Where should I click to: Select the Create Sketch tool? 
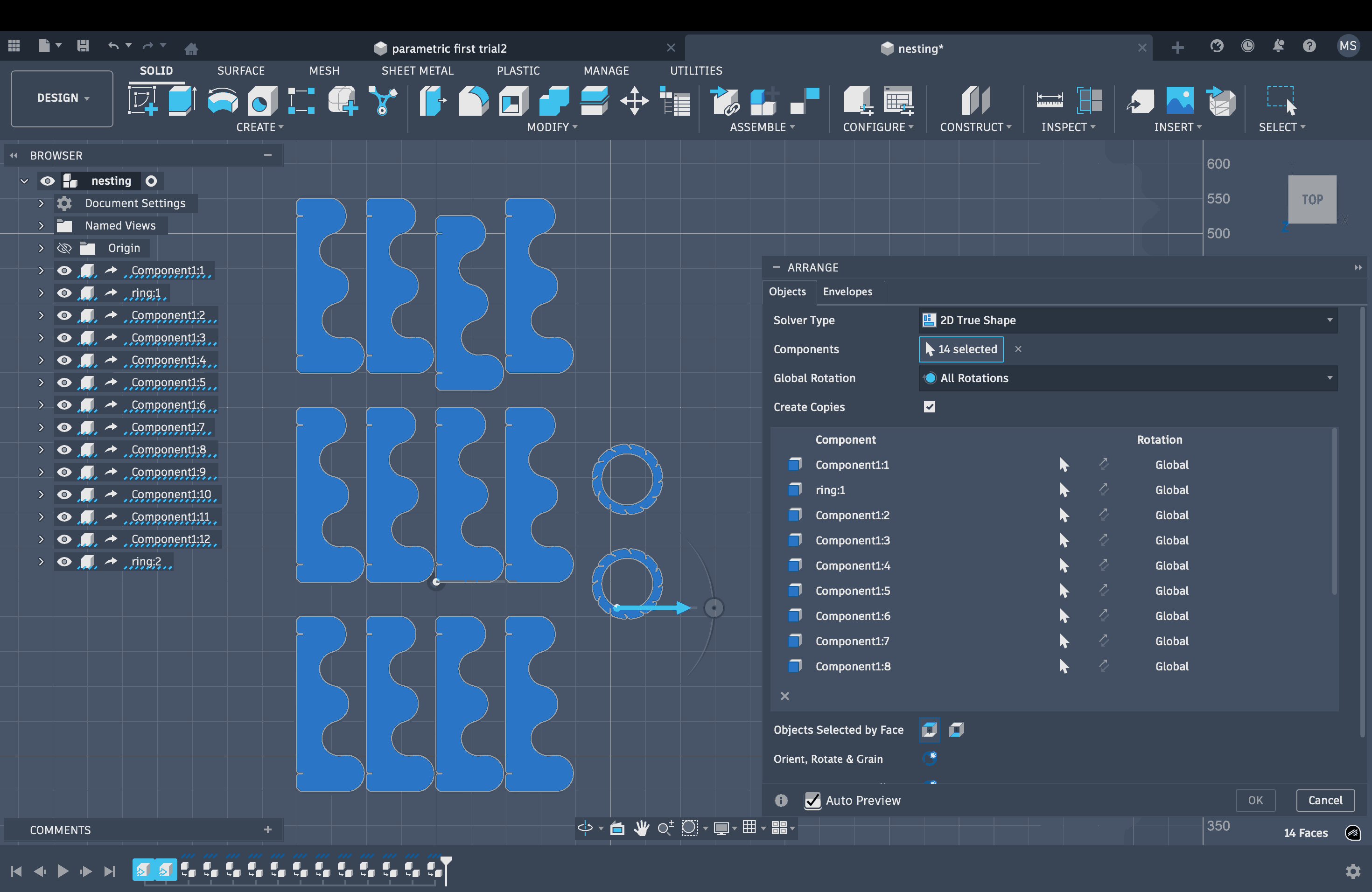[x=143, y=100]
